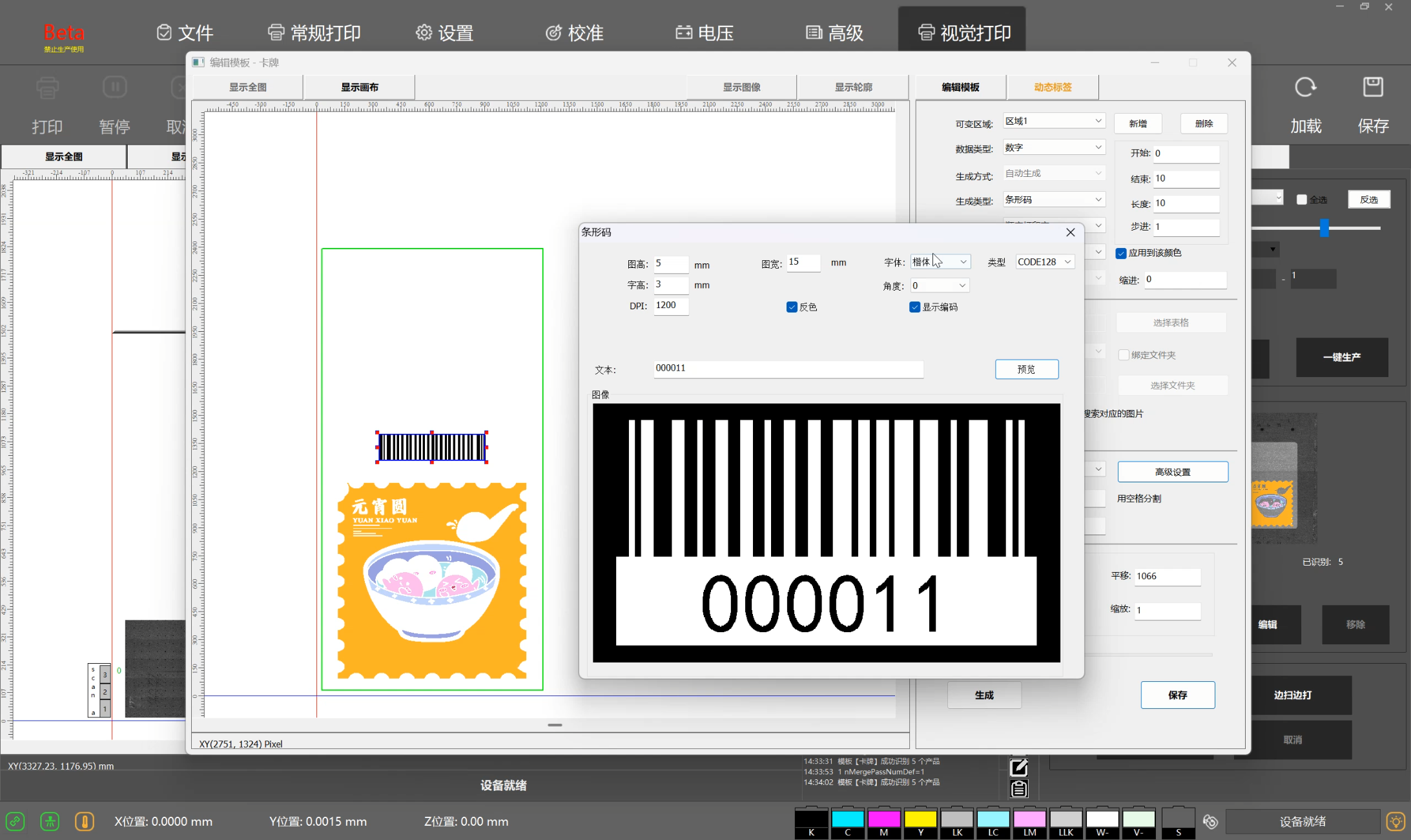This screenshot has width=1411, height=840.
Task: Click the LM light magenta ink cartridge
Action: [1030, 823]
